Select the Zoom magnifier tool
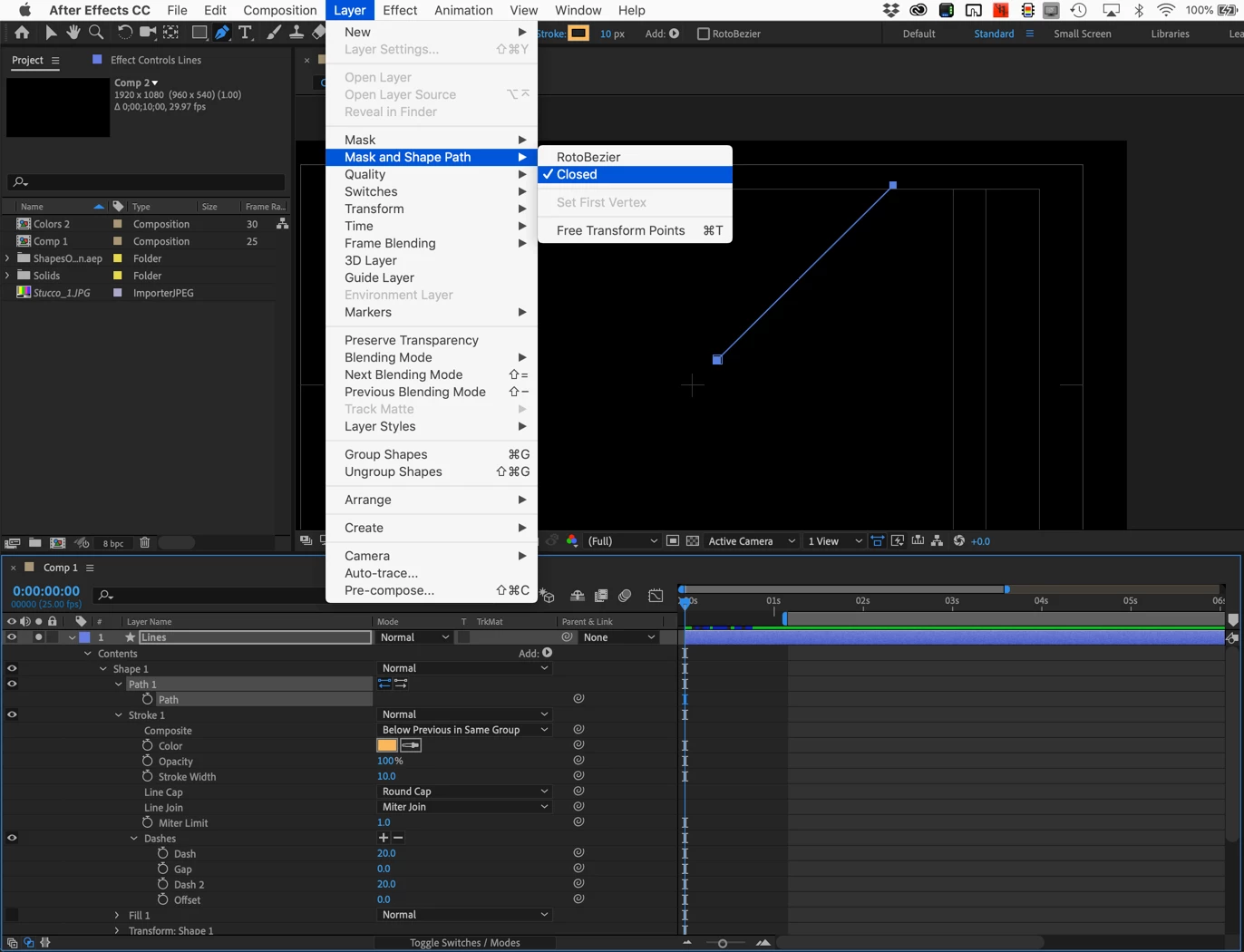 96,33
